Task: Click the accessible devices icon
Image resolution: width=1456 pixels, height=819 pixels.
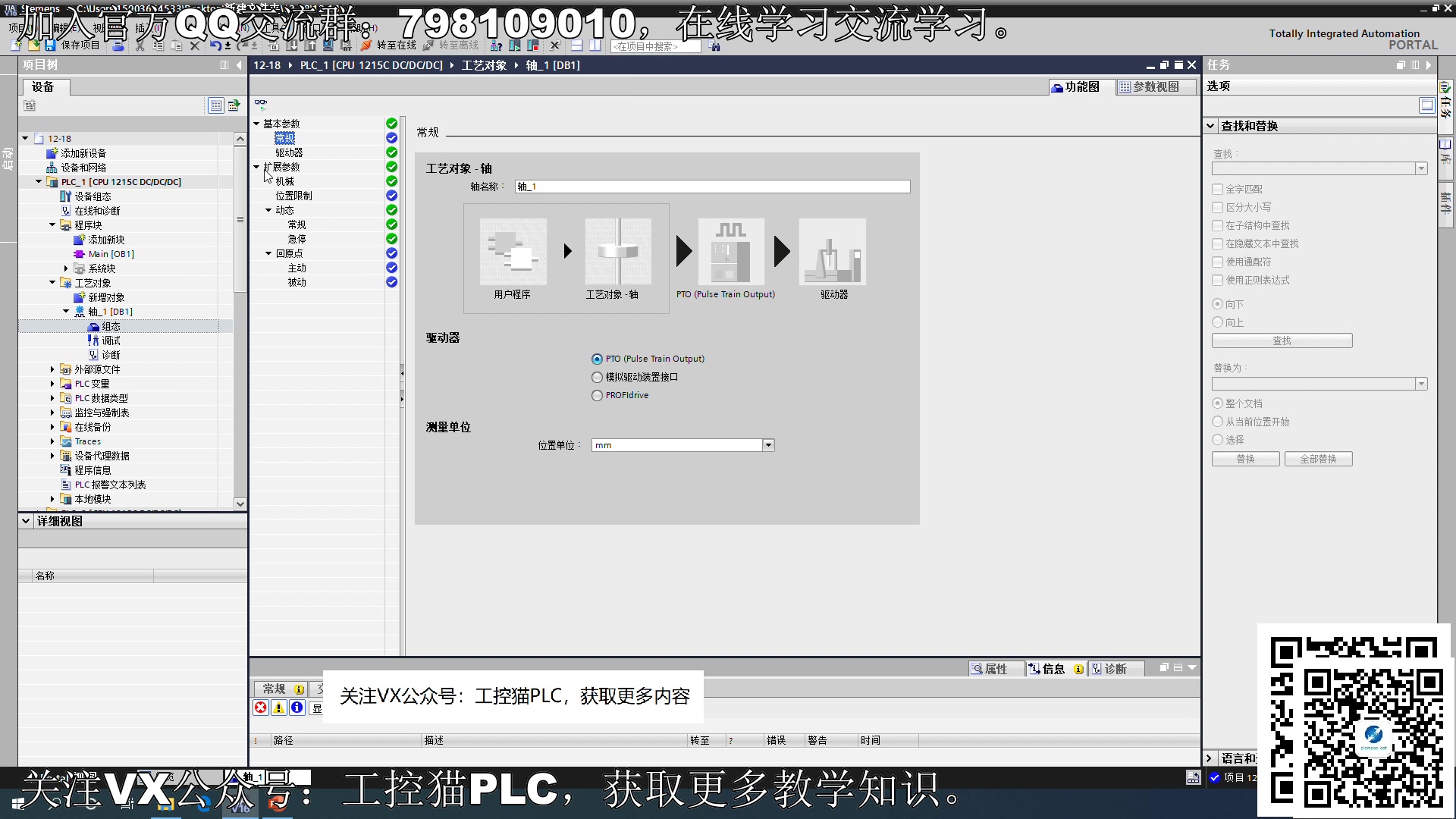Action: (x=496, y=45)
